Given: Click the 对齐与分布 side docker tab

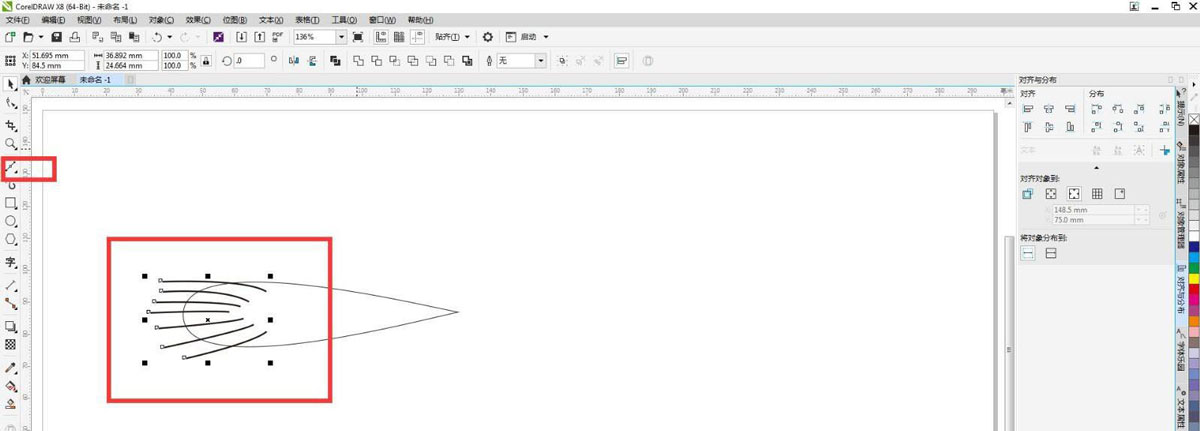Looking at the screenshot, I should click(x=1181, y=285).
